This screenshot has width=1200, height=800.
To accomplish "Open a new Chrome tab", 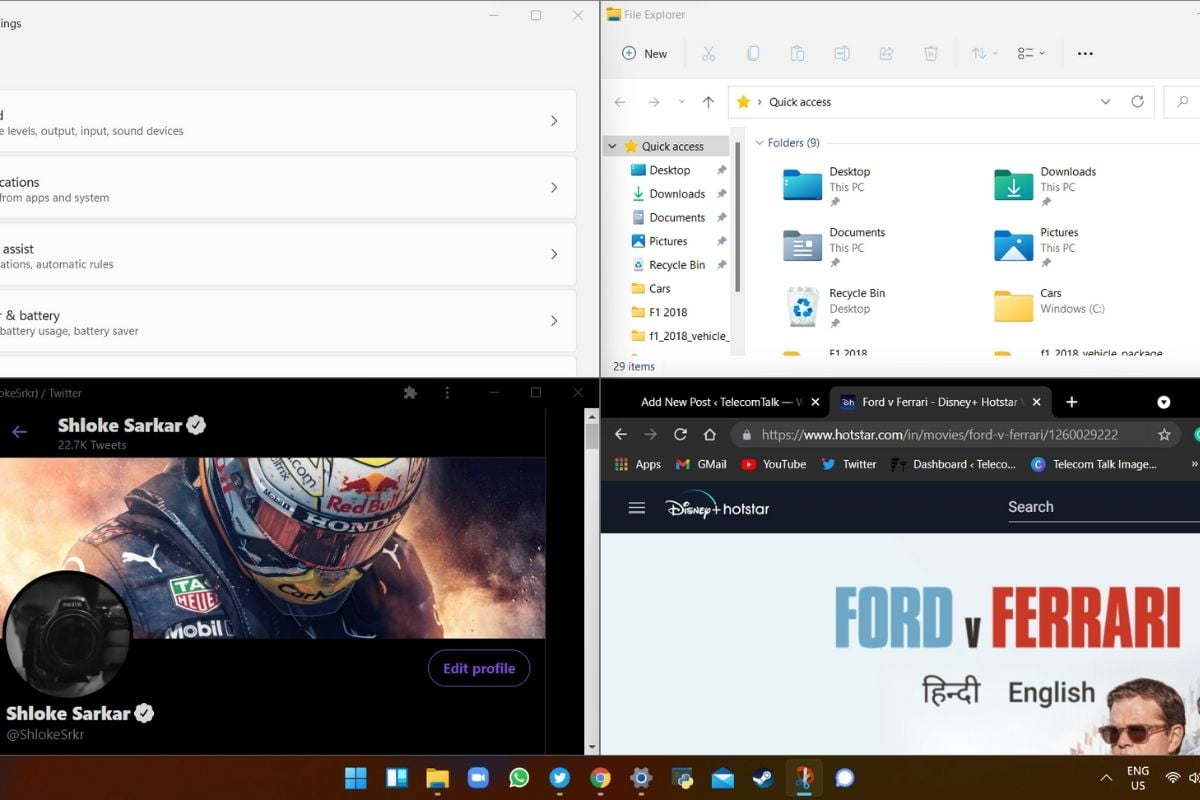I will point(1071,402).
